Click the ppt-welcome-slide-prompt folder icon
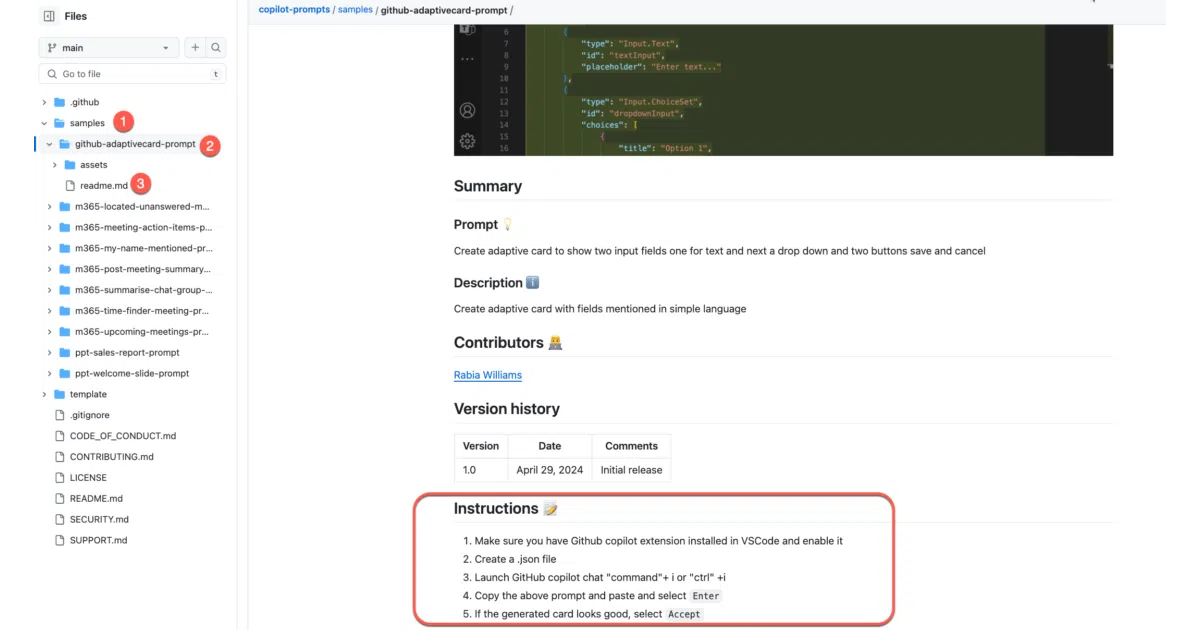 (65, 373)
